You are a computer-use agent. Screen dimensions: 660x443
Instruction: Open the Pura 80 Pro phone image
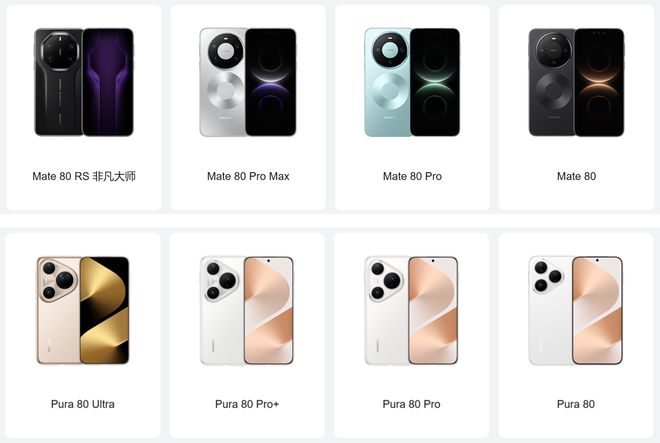tap(411, 310)
